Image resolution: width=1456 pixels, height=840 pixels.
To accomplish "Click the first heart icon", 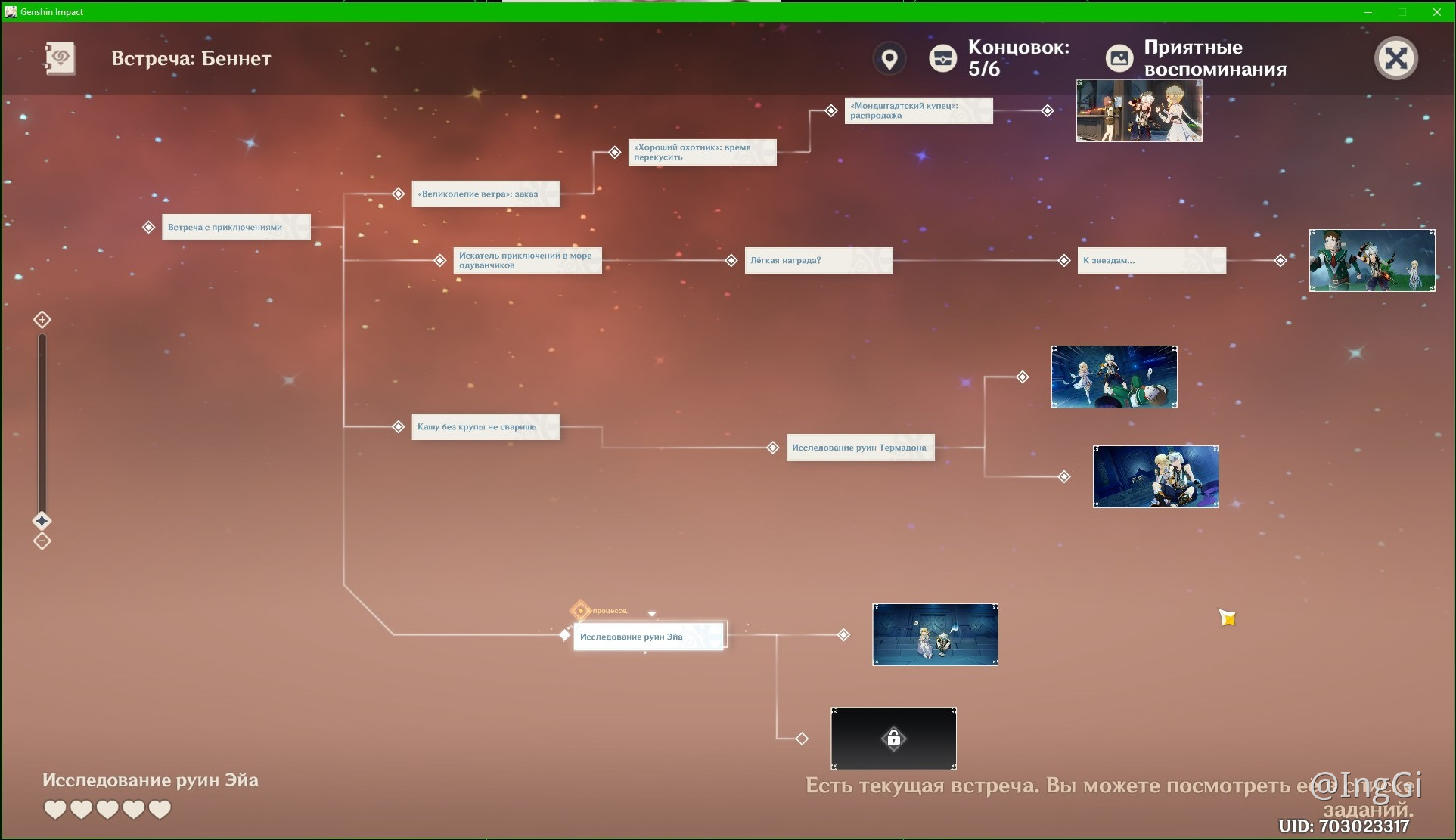I will click(55, 810).
